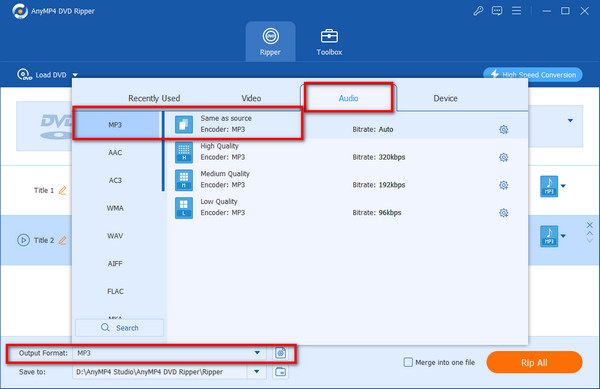Open settings gear for Medium Quality
Image resolution: width=600 pixels, height=389 pixels.
pos(504,185)
